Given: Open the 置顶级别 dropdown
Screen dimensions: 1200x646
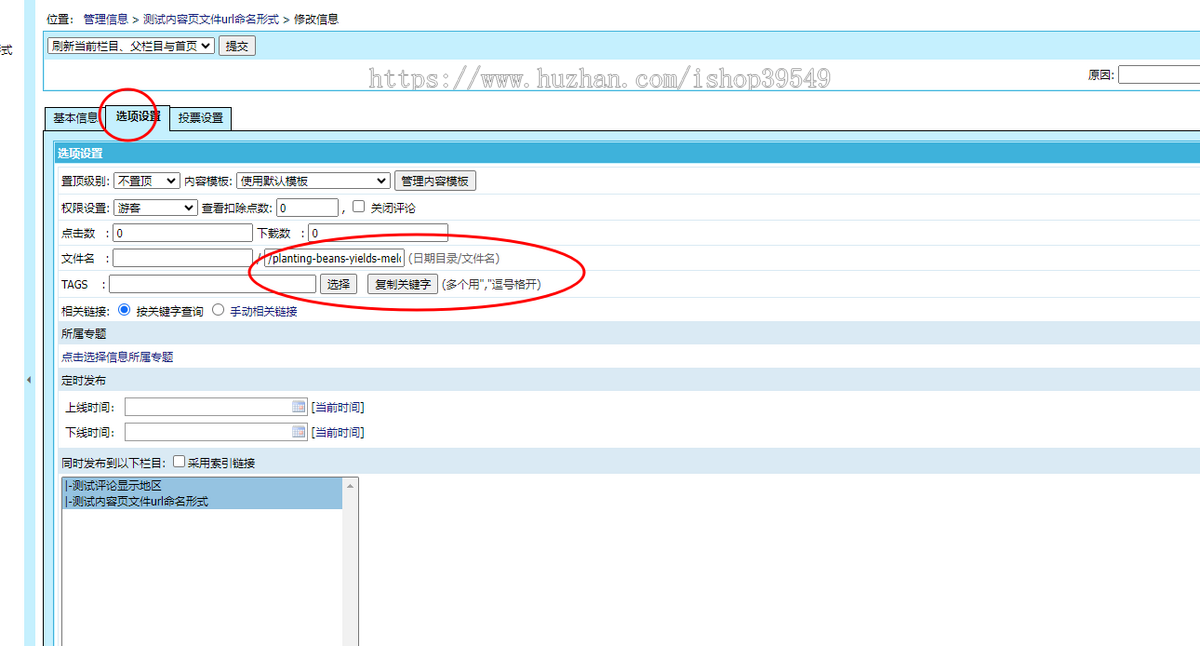Looking at the screenshot, I should (146, 181).
